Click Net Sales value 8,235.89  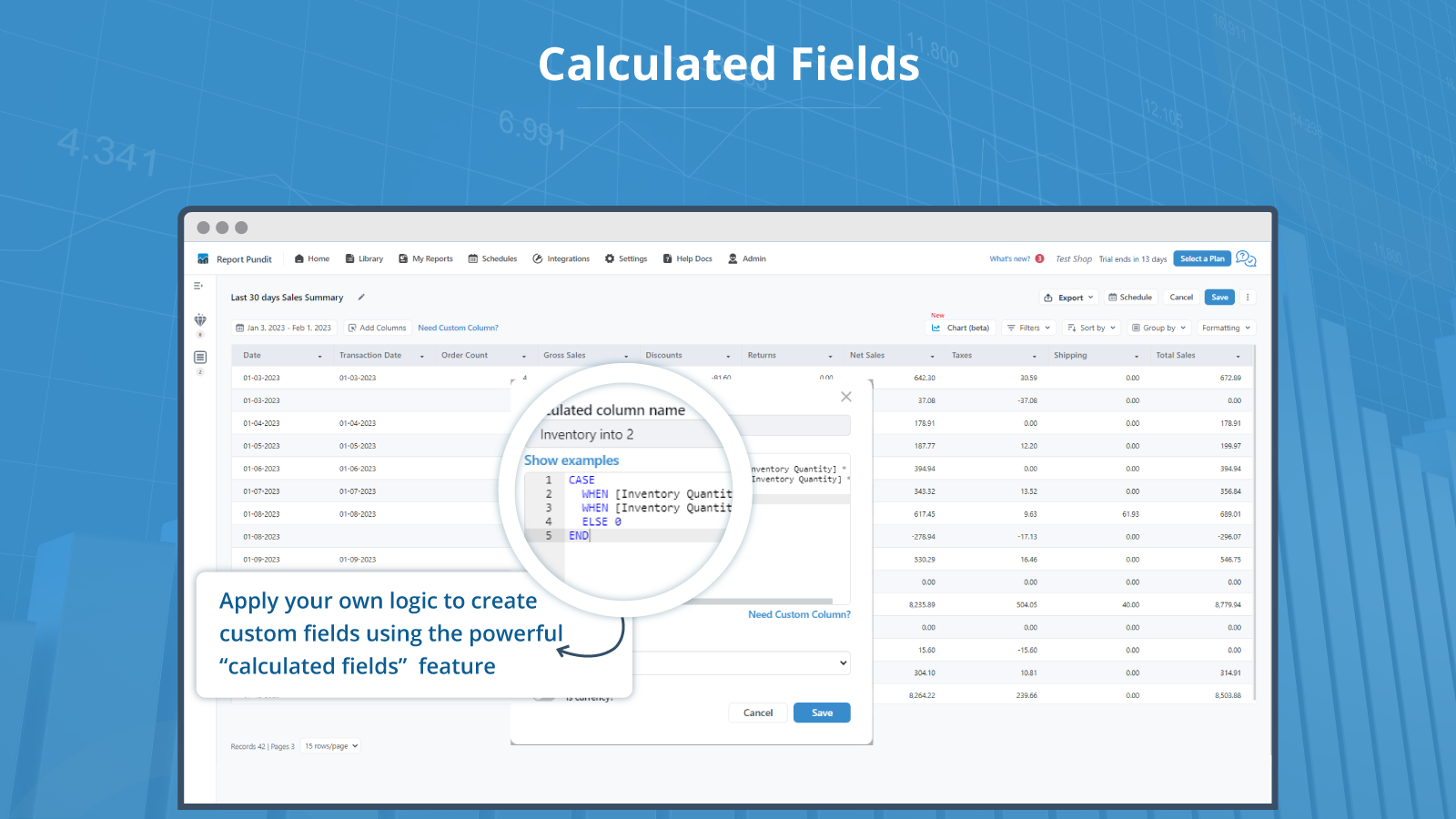(922, 604)
